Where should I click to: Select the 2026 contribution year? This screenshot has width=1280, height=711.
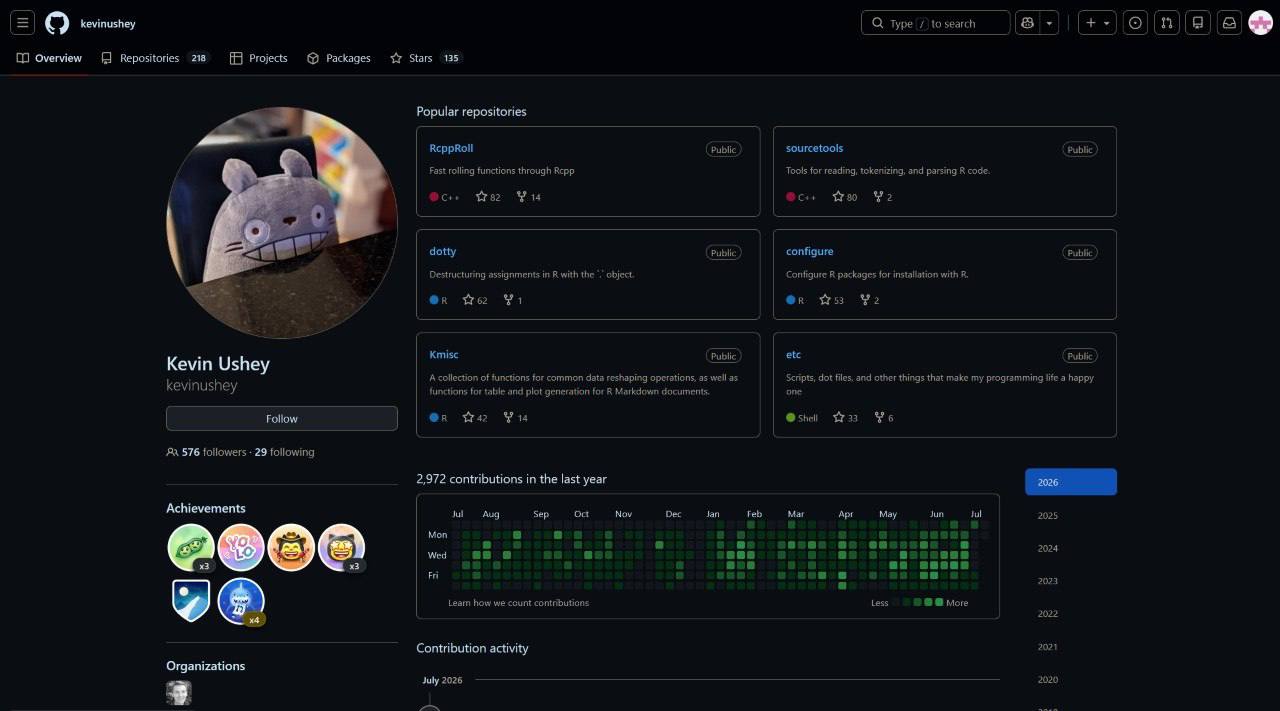pyautogui.click(x=1071, y=482)
